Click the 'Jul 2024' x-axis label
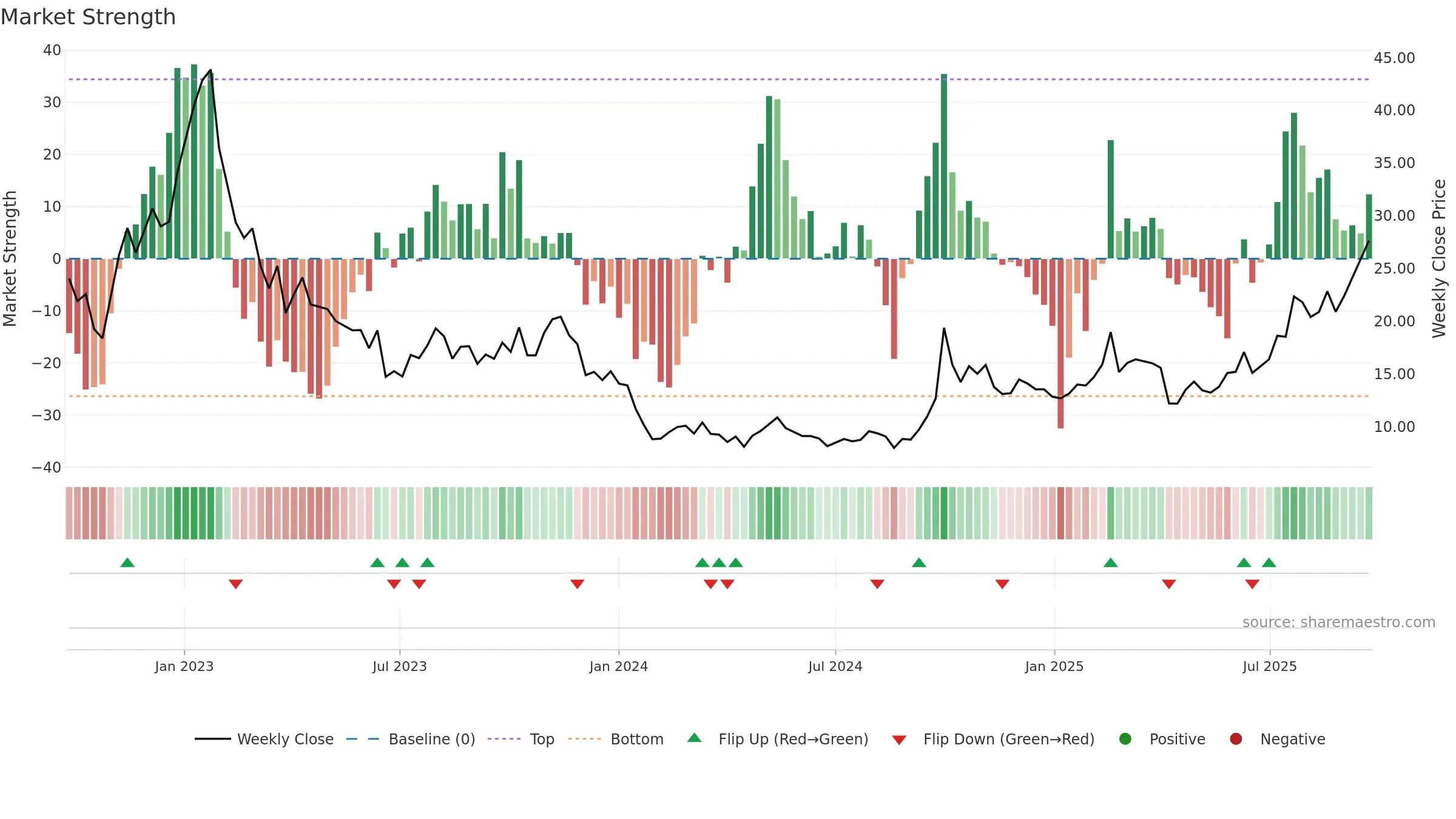Screen dimensions: 1456x819 pyautogui.click(x=835, y=666)
